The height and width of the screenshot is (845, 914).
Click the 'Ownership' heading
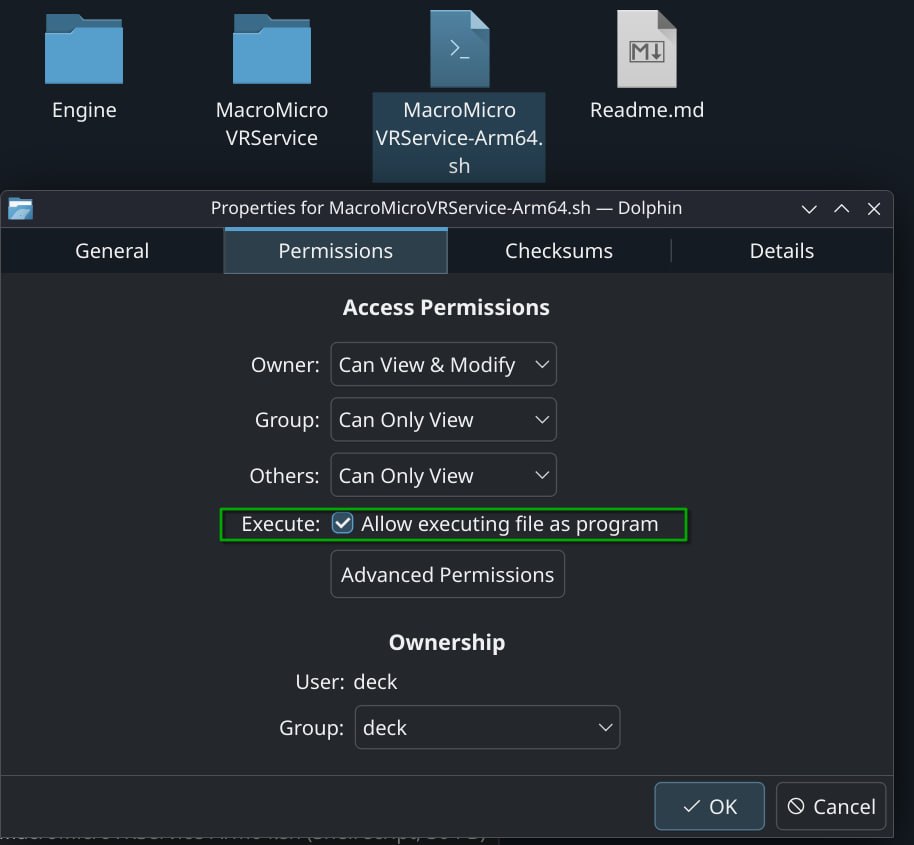point(447,642)
